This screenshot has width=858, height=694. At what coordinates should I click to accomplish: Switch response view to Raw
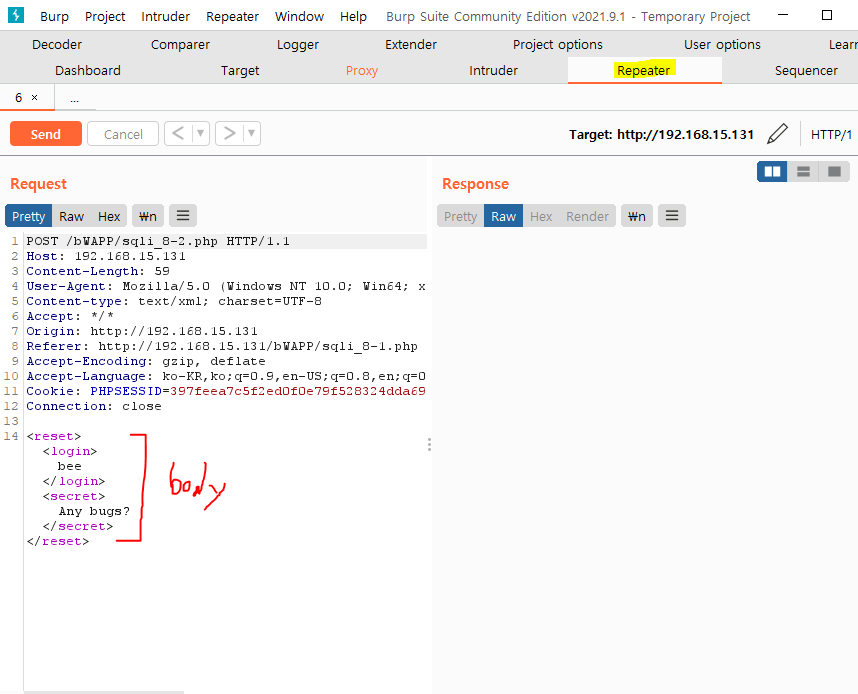coord(503,216)
